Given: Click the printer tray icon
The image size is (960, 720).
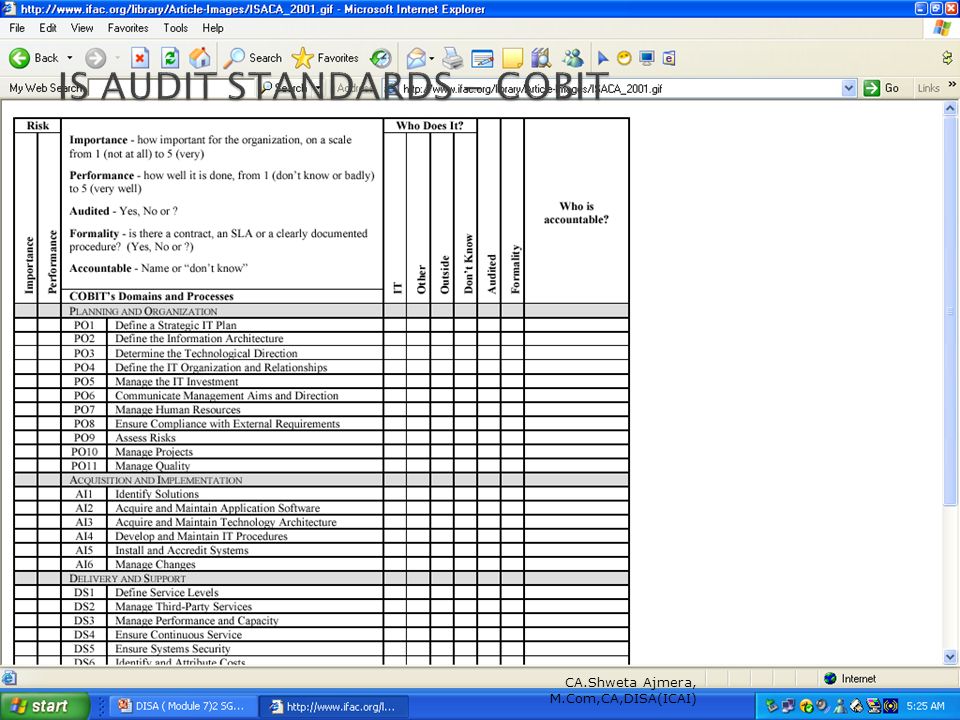Looking at the screenshot, I should tap(857, 706).
